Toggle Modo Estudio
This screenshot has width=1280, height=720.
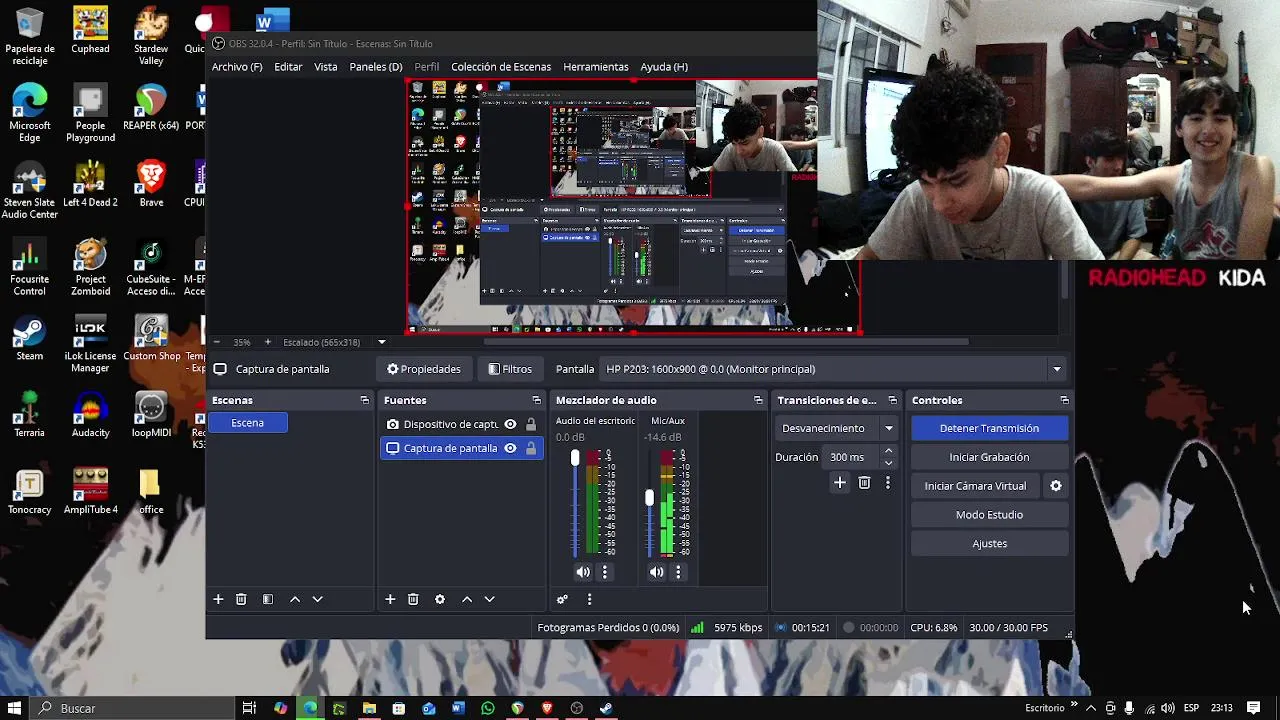pyautogui.click(x=989, y=515)
